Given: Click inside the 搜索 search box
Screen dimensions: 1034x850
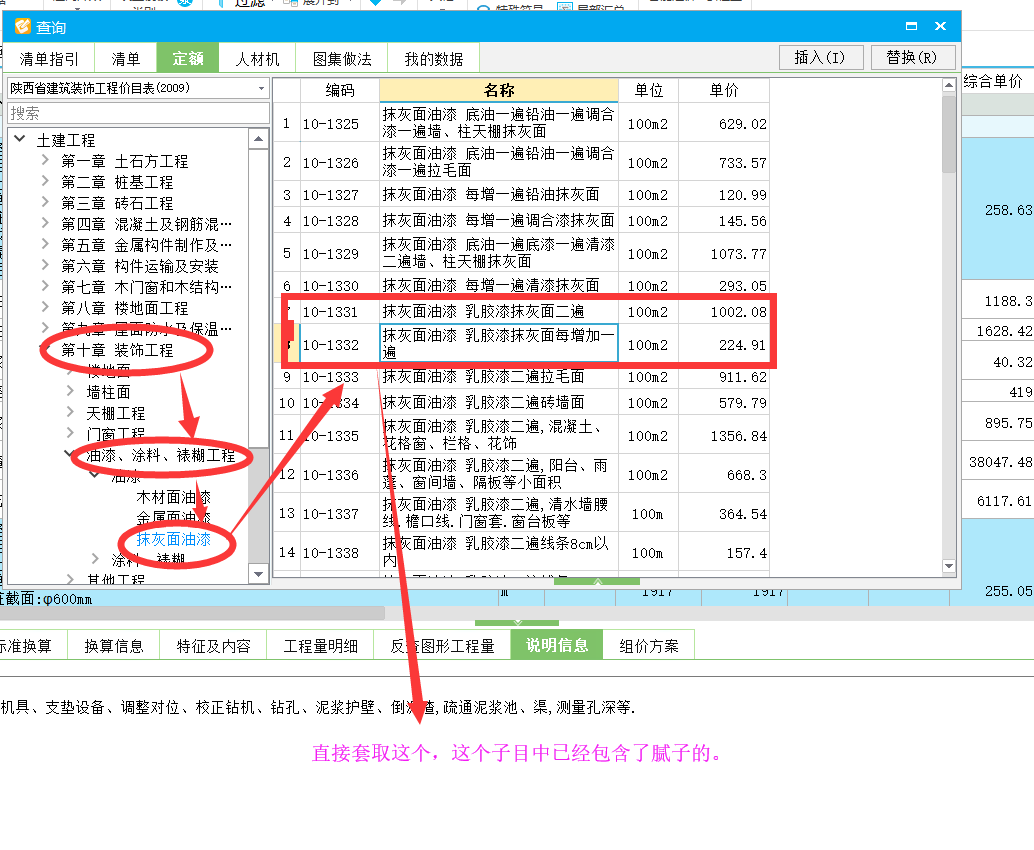Looking at the screenshot, I should tap(130, 108).
